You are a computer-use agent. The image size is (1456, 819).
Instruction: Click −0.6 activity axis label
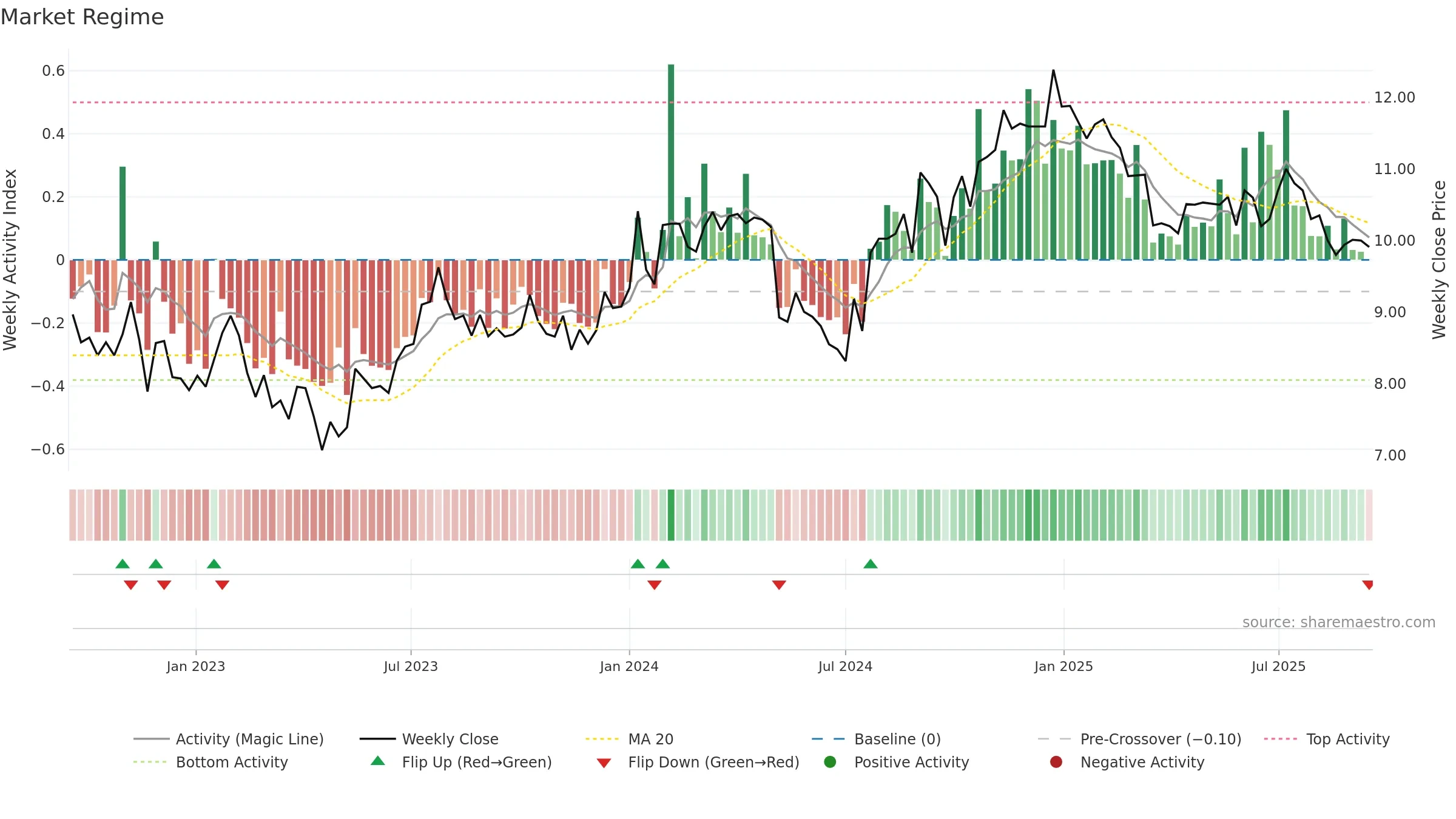point(48,450)
